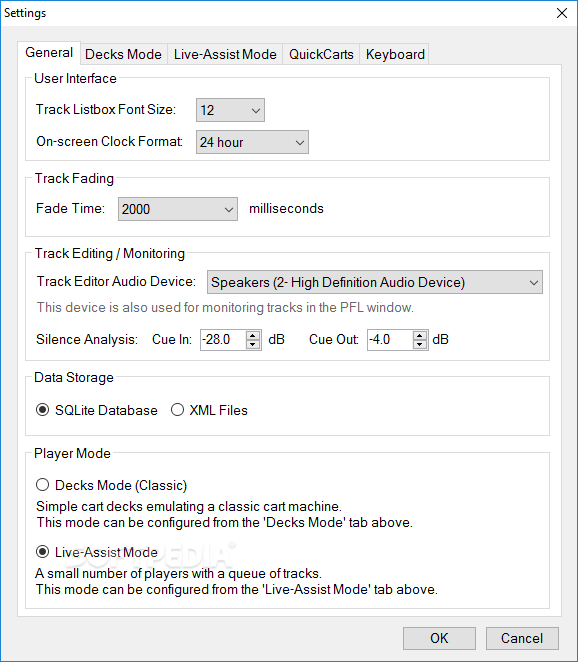Screen dimensions: 578x662
Task: Go to the QuickCarts tab
Action: [321, 54]
